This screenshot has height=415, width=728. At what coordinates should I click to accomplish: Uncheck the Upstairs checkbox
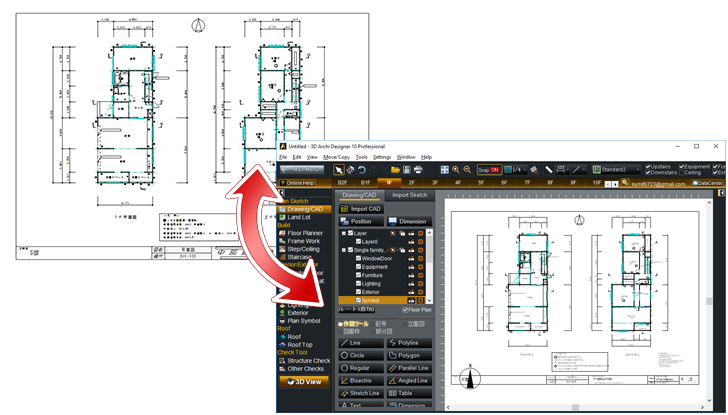(x=648, y=167)
